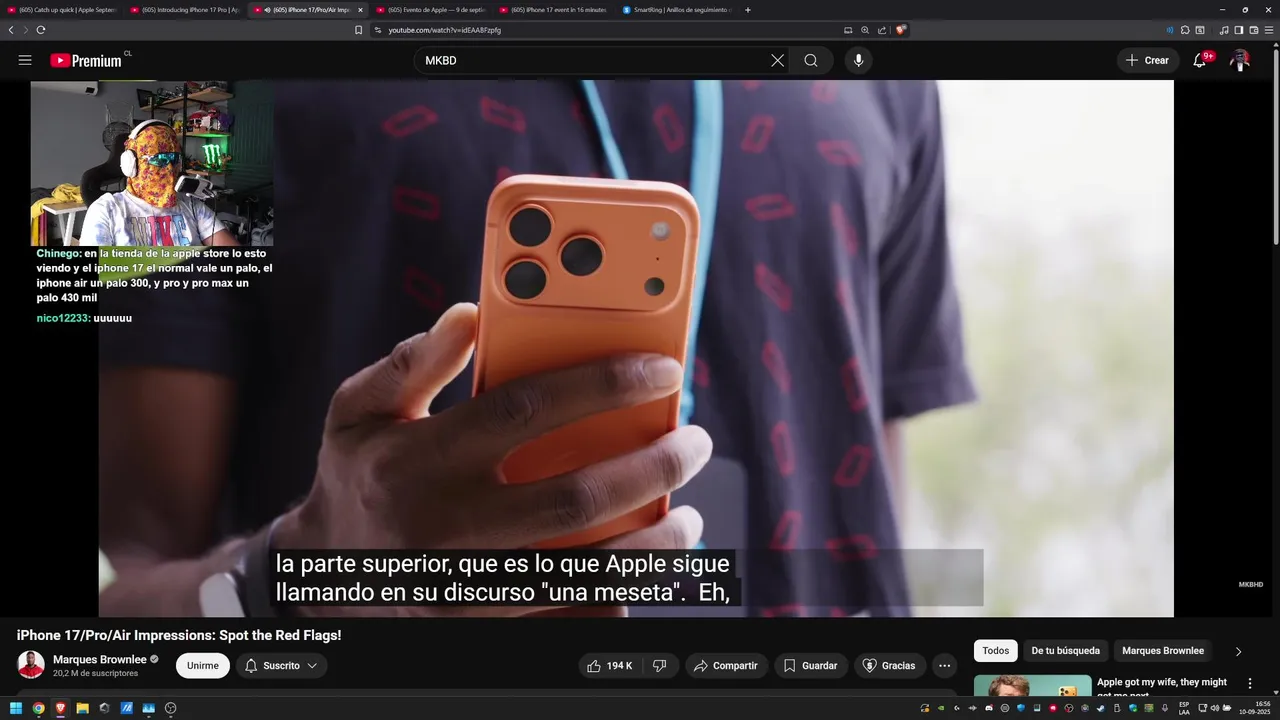This screenshot has width=1280, height=720.
Task: Open media control music note icon
Action: click(x=1224, y=30)
